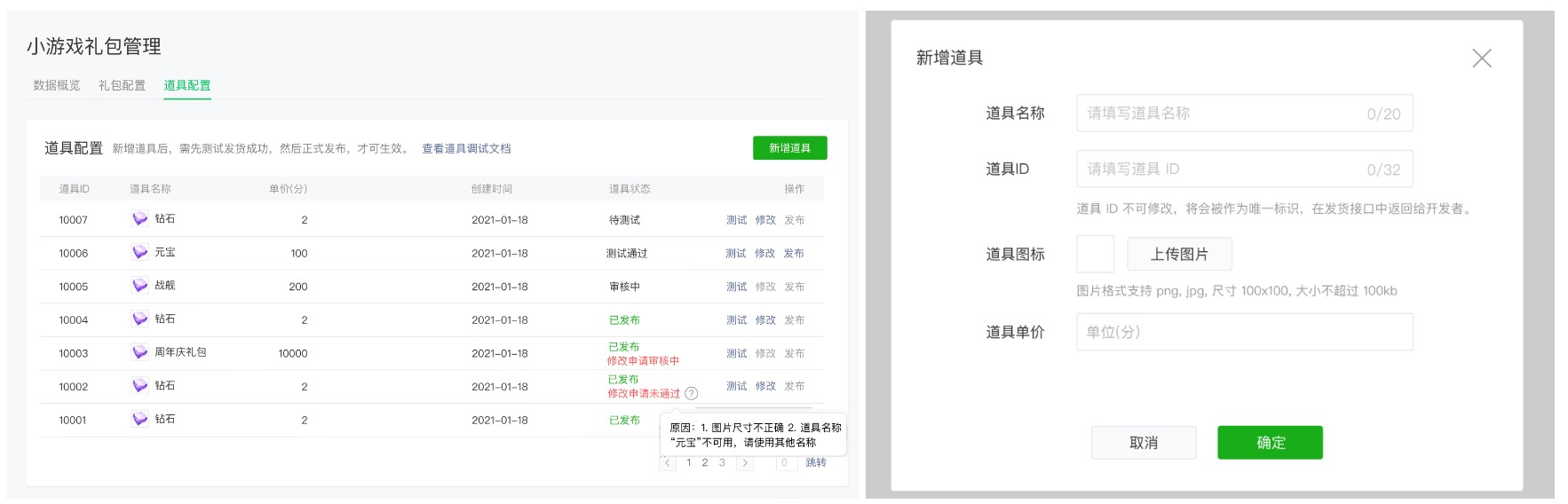The width and height of the screenshot is (1568, 504).
Task: Cancel the dialog using 取消
Action: pyautogui.click(x=1143, y=443)
